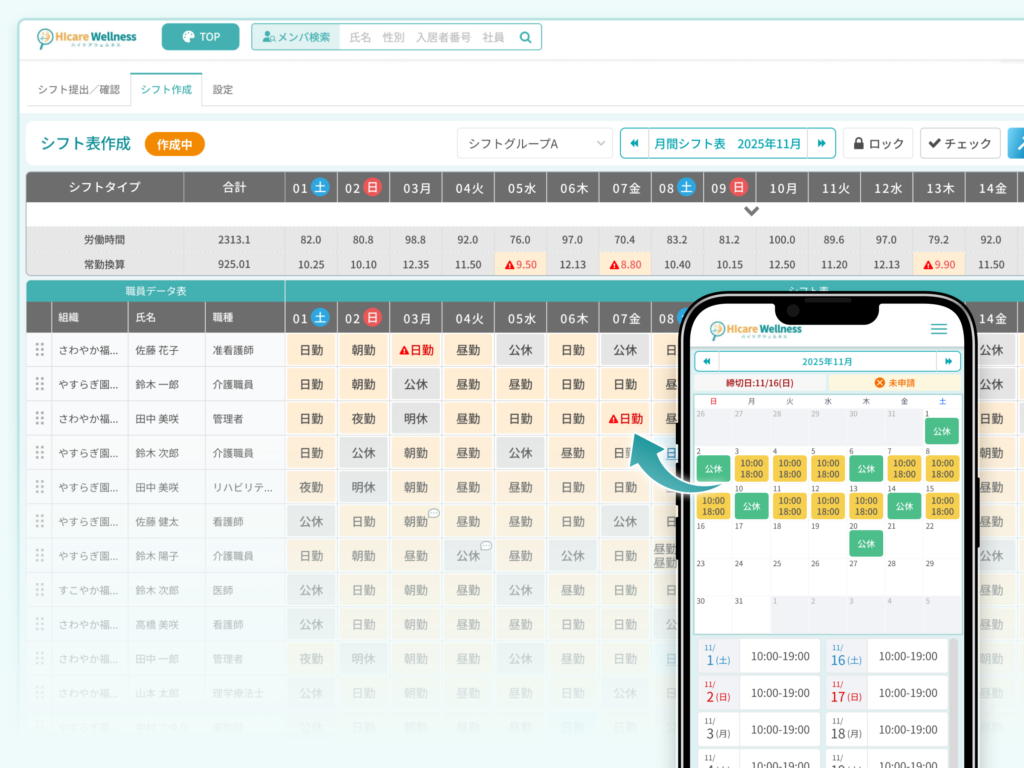Click the TOP button
Viewport: 1024px width, 768px height.
click(x=201, y=37)
